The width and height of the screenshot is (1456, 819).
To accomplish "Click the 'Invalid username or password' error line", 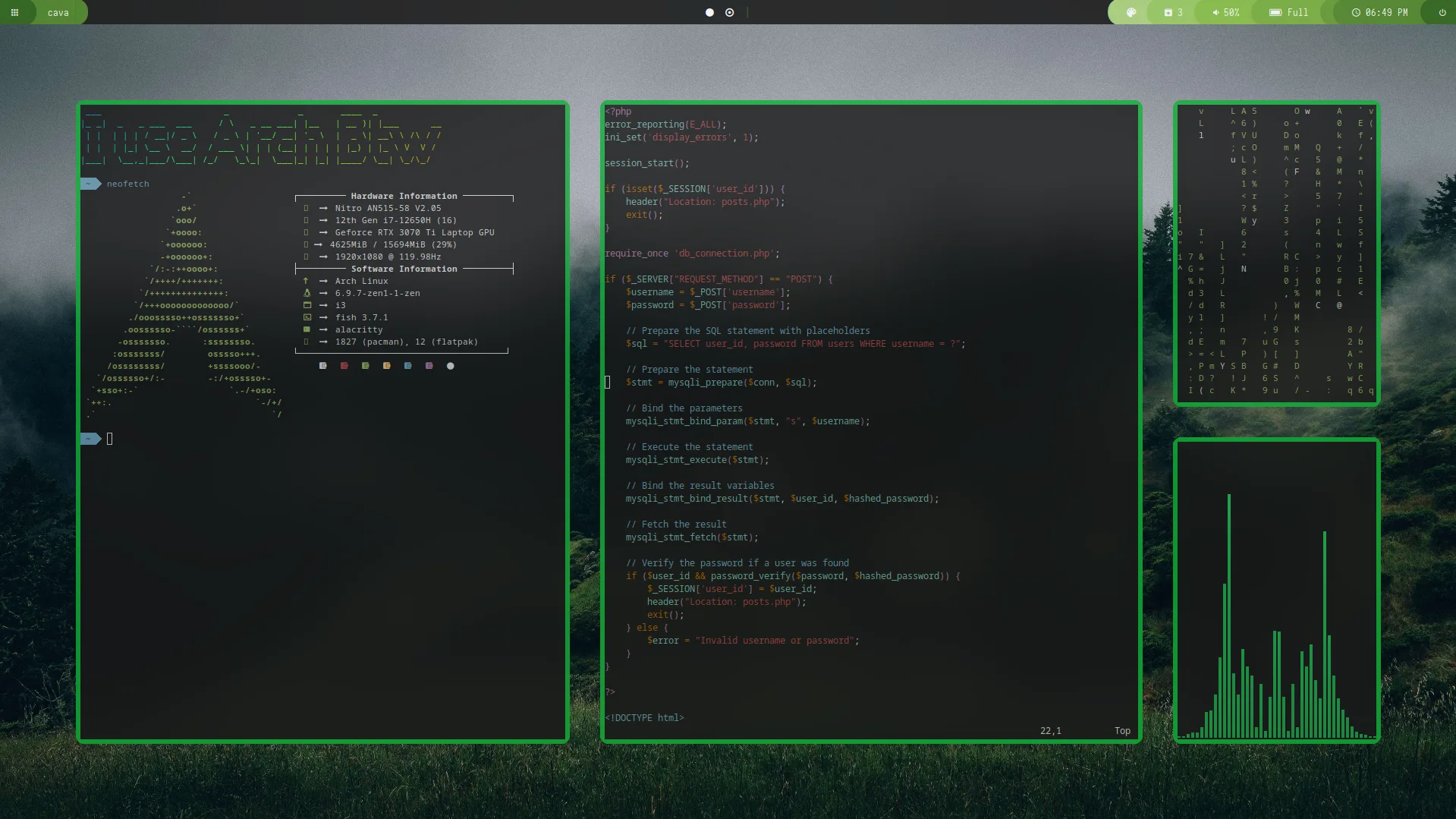I will click(753, 641).
